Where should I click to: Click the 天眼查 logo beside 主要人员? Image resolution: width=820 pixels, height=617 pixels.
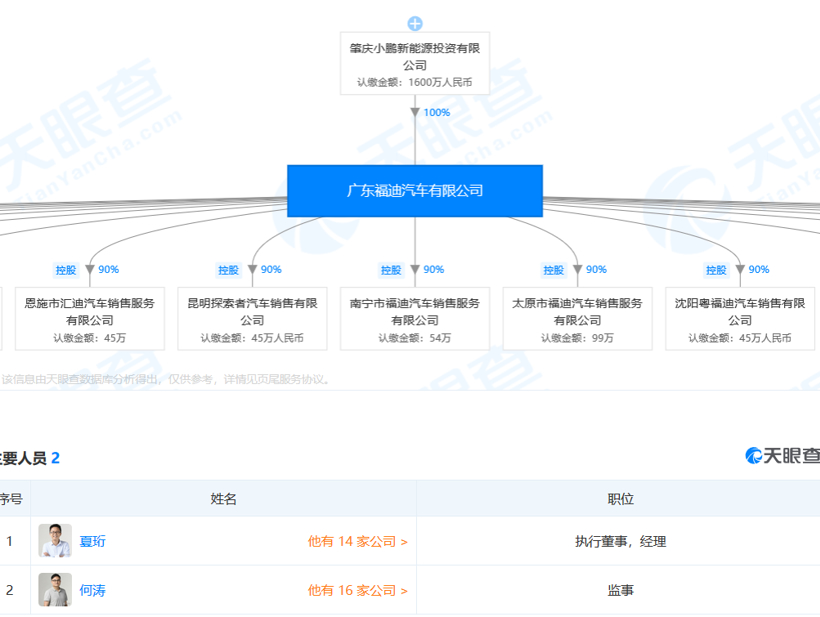point(782,456)
